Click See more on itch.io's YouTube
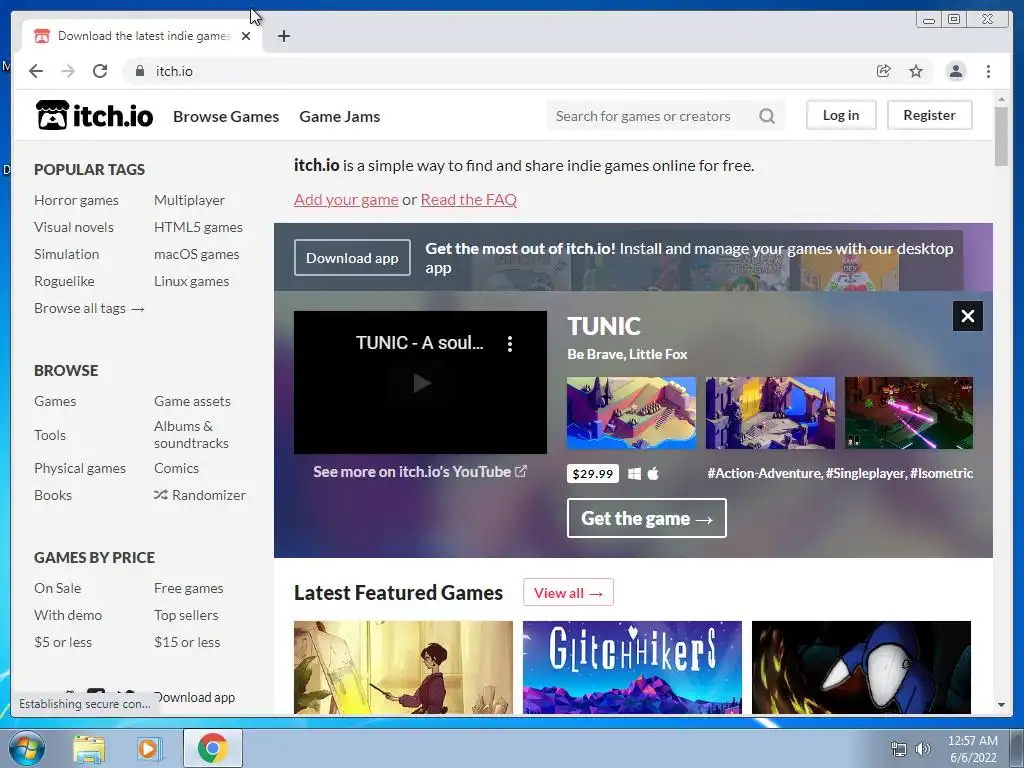 point(420,472)
